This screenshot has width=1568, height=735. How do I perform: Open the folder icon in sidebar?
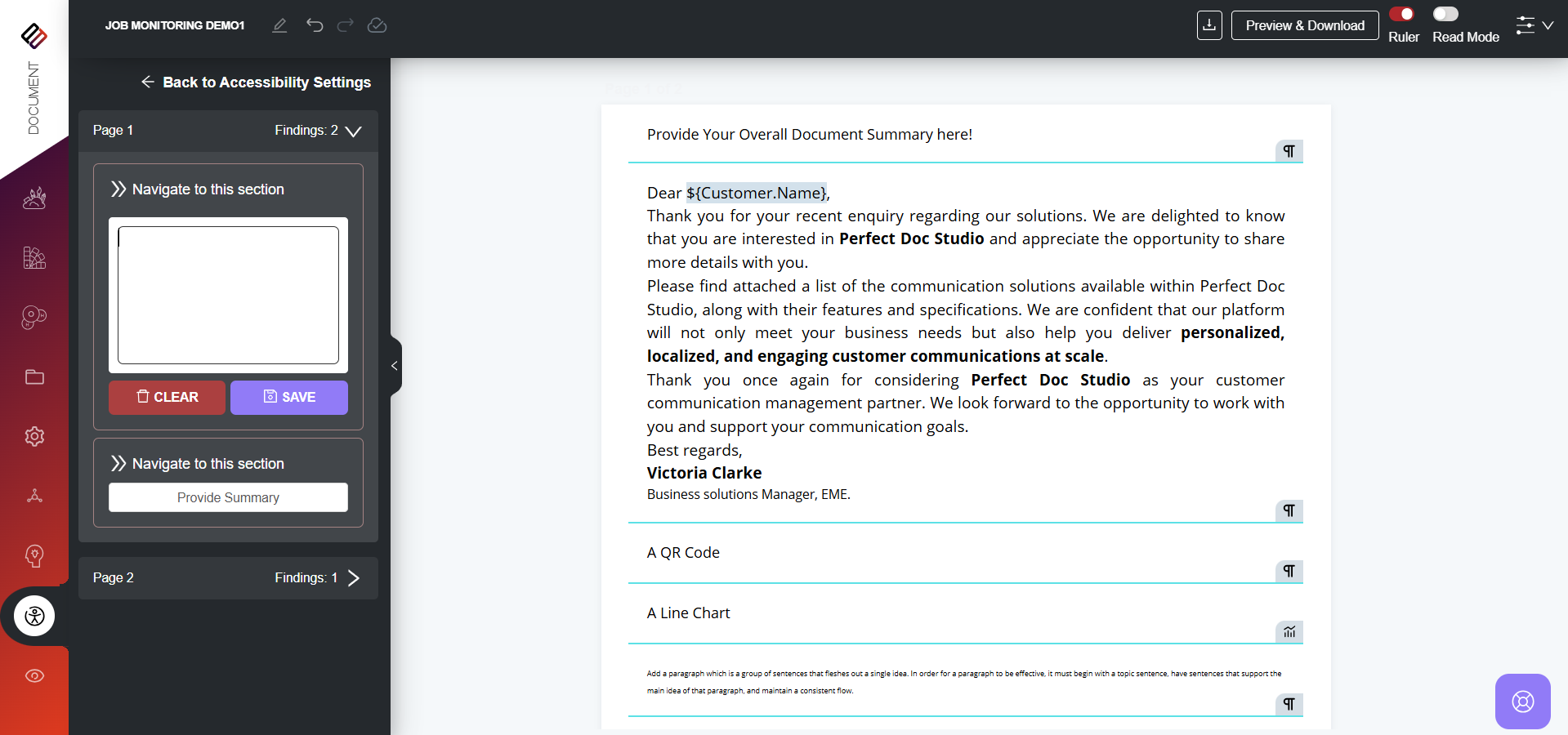(x=34, y=376)
